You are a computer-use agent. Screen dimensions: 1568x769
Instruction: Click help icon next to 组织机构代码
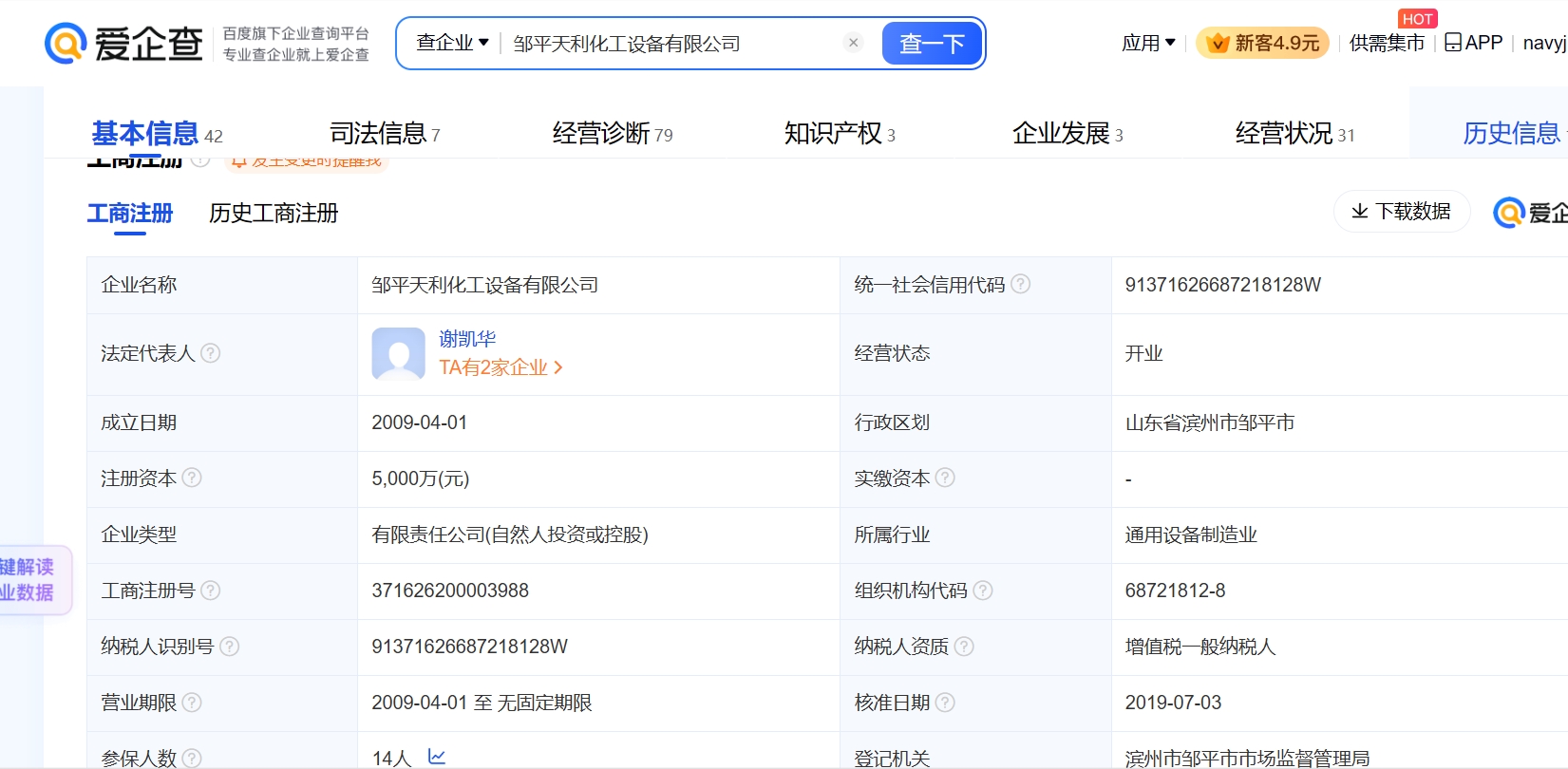[983, 591]
